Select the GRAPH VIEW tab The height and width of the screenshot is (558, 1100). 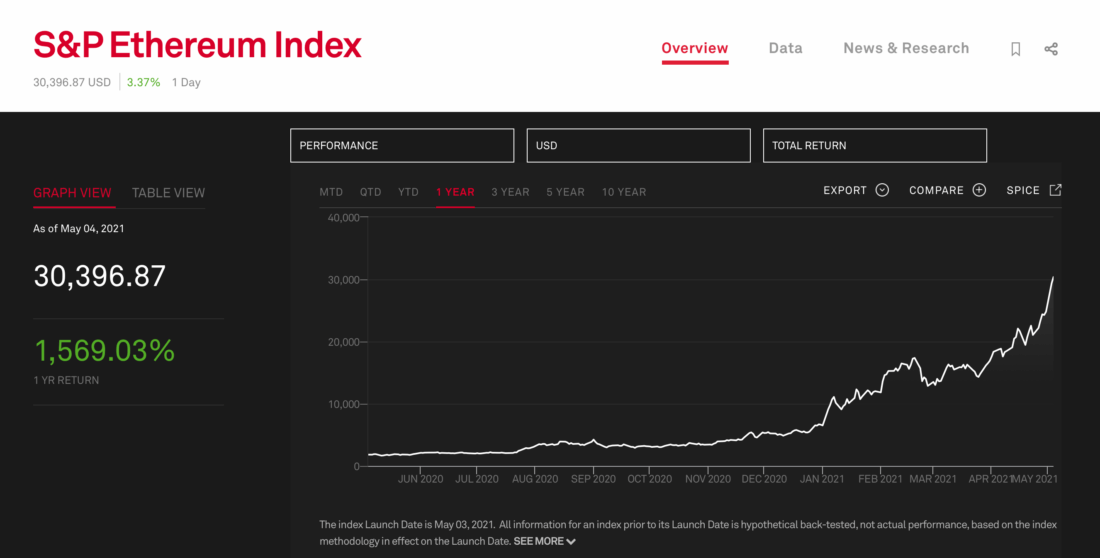72,193
